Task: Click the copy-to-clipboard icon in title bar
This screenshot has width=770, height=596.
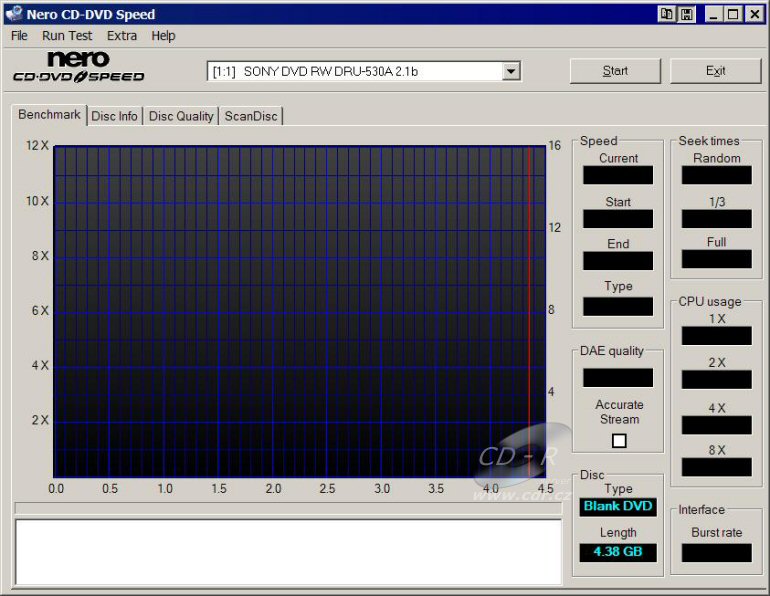Action: pyautogui.click(x=666, y=14)
